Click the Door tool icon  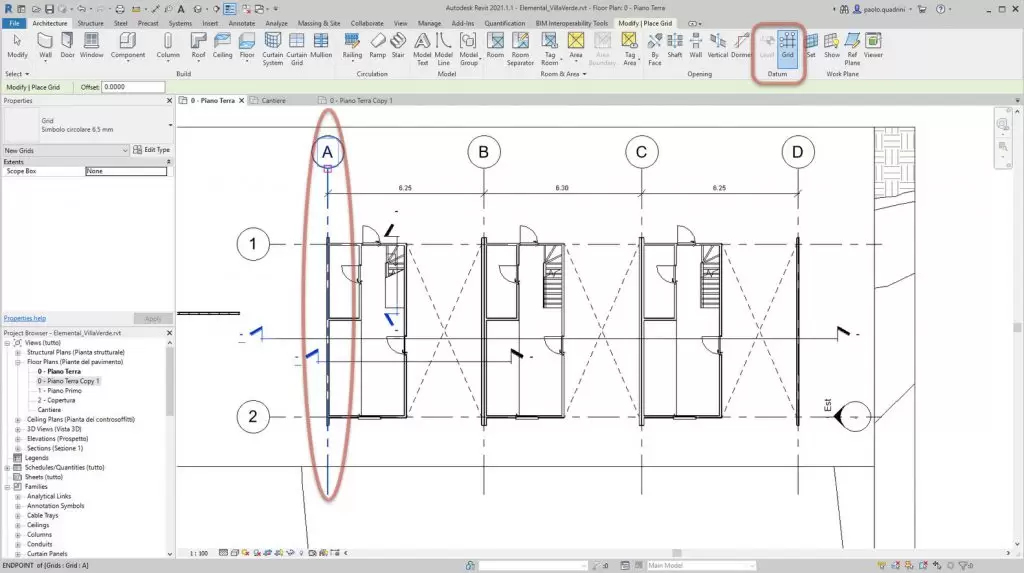68,45
